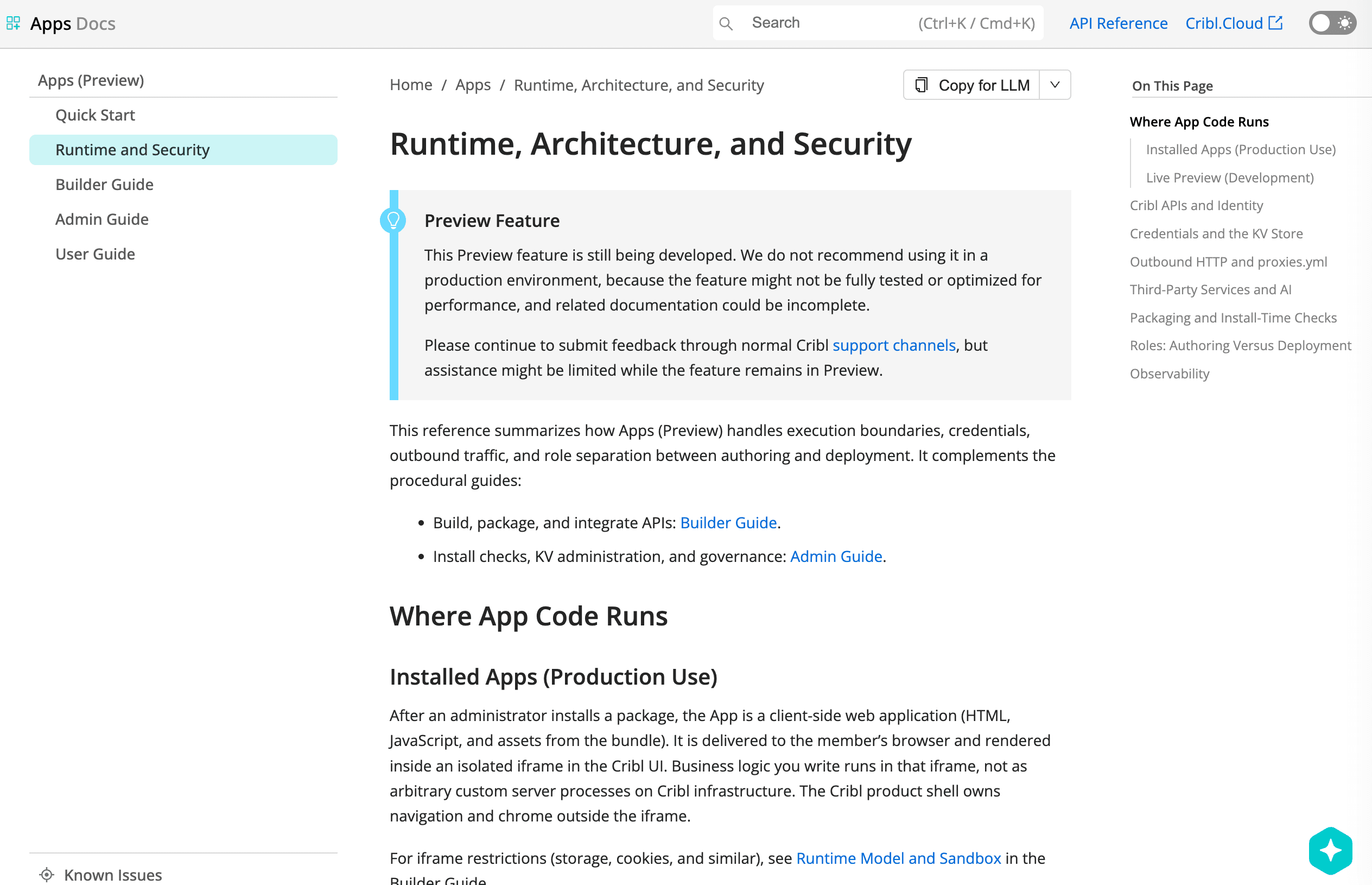Open the API Reference link

click(x=1118, y=23)
